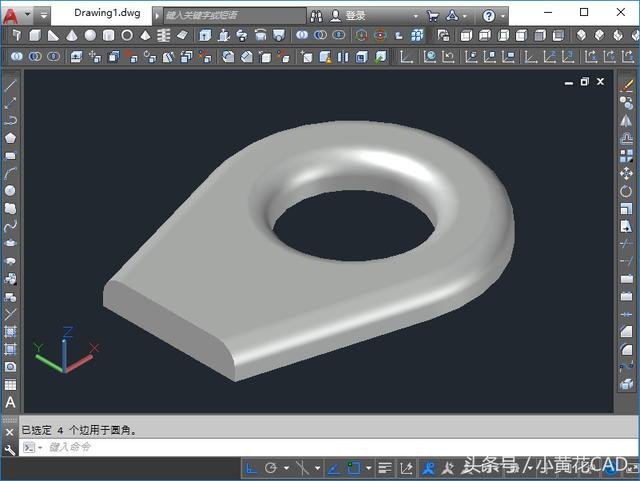The image size is (640, 481).
Task: Open the AutoCAD application menu logo
Action: click(11, 16)
